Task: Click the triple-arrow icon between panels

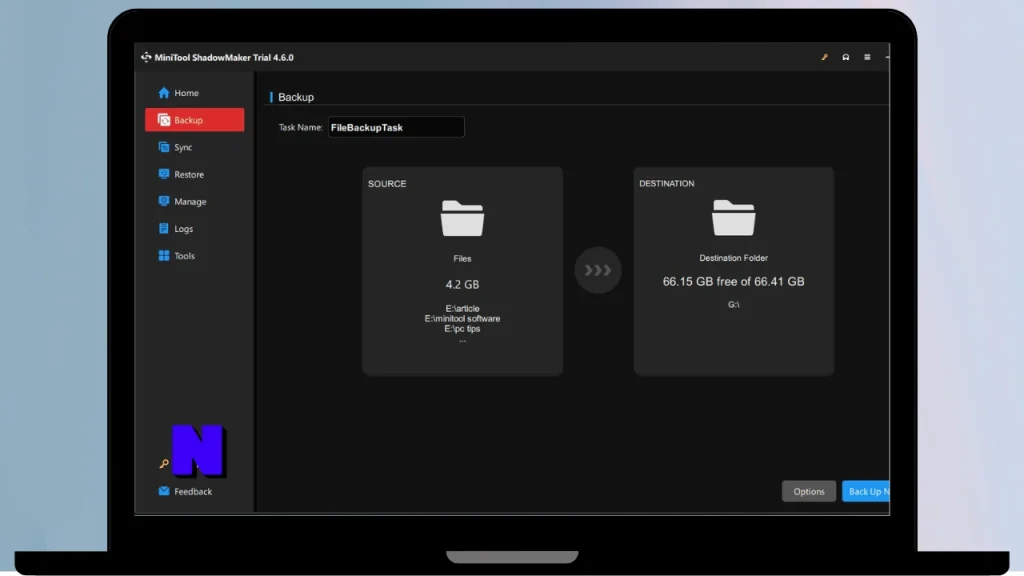Action: tap(598, 270)
